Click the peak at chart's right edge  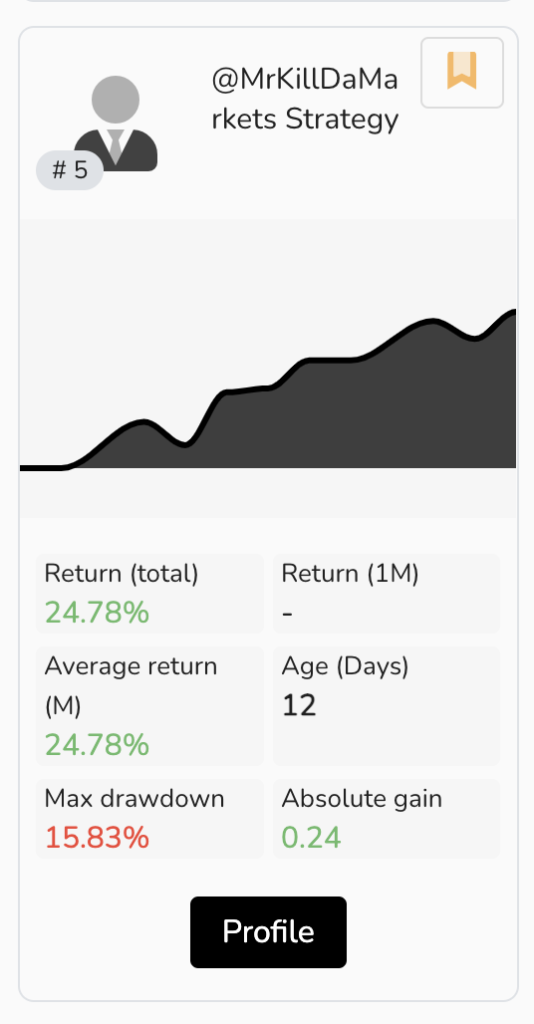512,313
